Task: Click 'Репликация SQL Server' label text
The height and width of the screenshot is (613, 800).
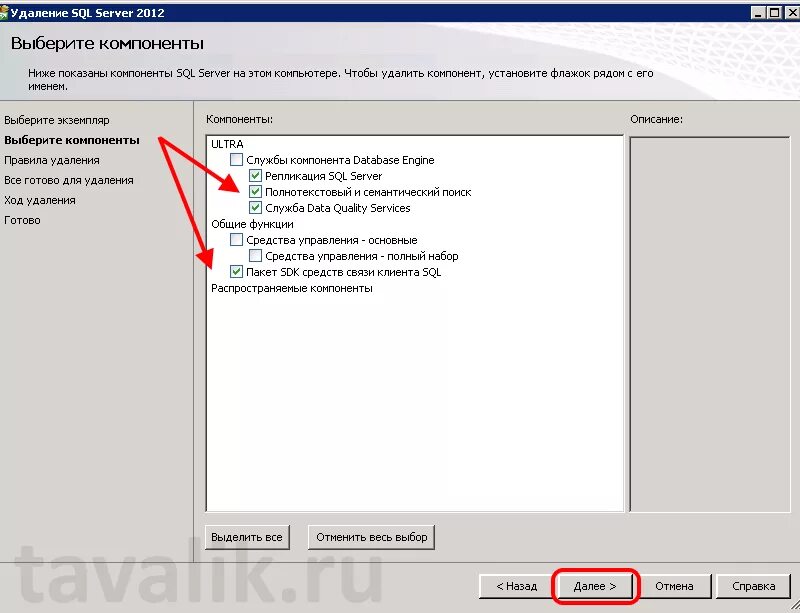Action: pos(323,176)
